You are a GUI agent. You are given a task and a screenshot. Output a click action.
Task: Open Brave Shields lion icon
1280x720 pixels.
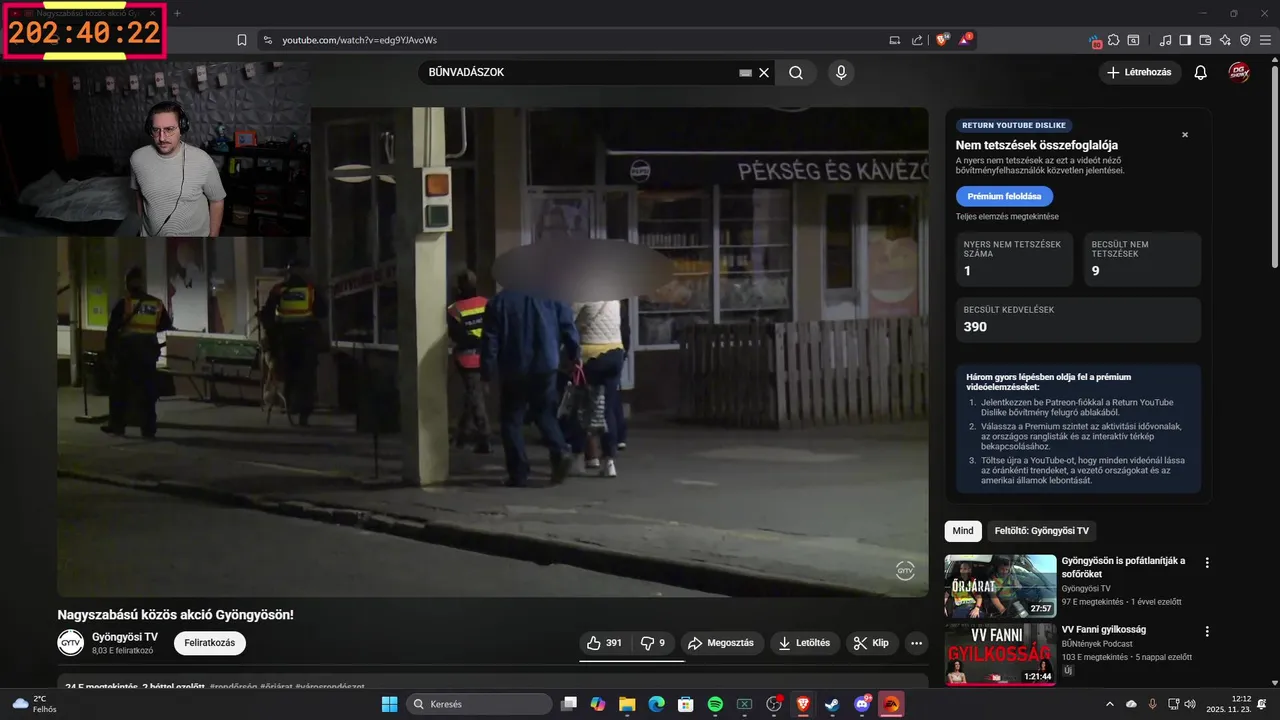(943, 40)
